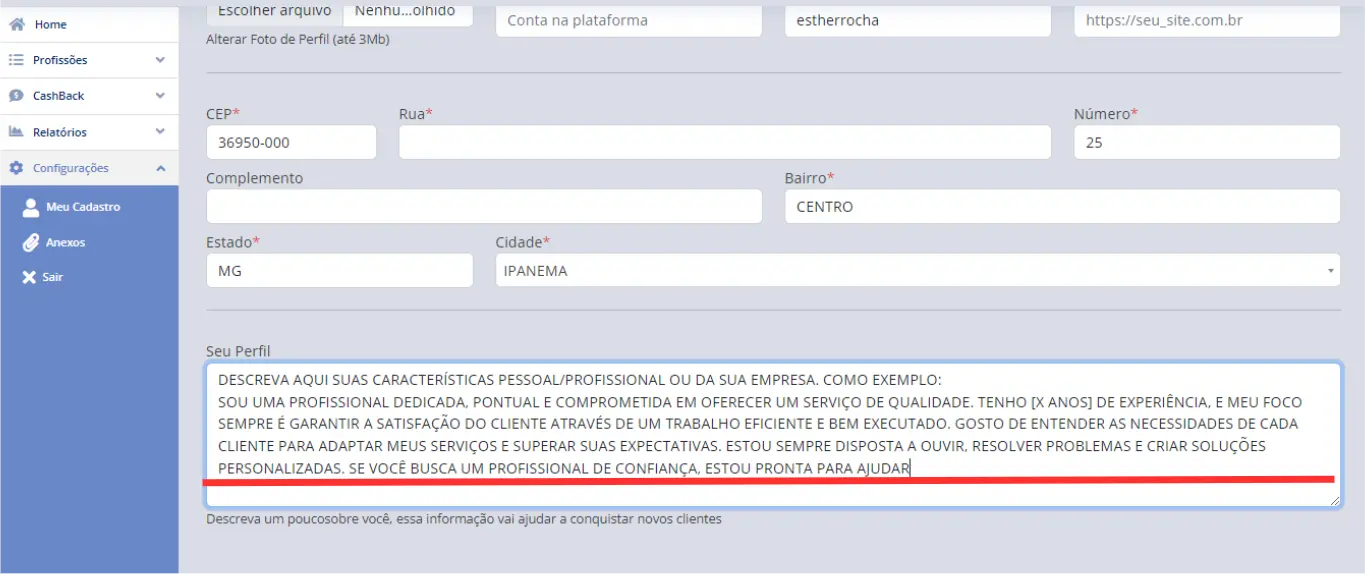
Task: Click the Relatórios chart icon
Action: coord(16,132)
